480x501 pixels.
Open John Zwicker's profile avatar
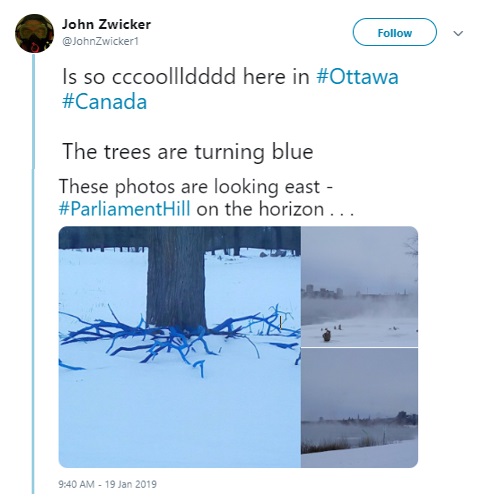(34, 33)
